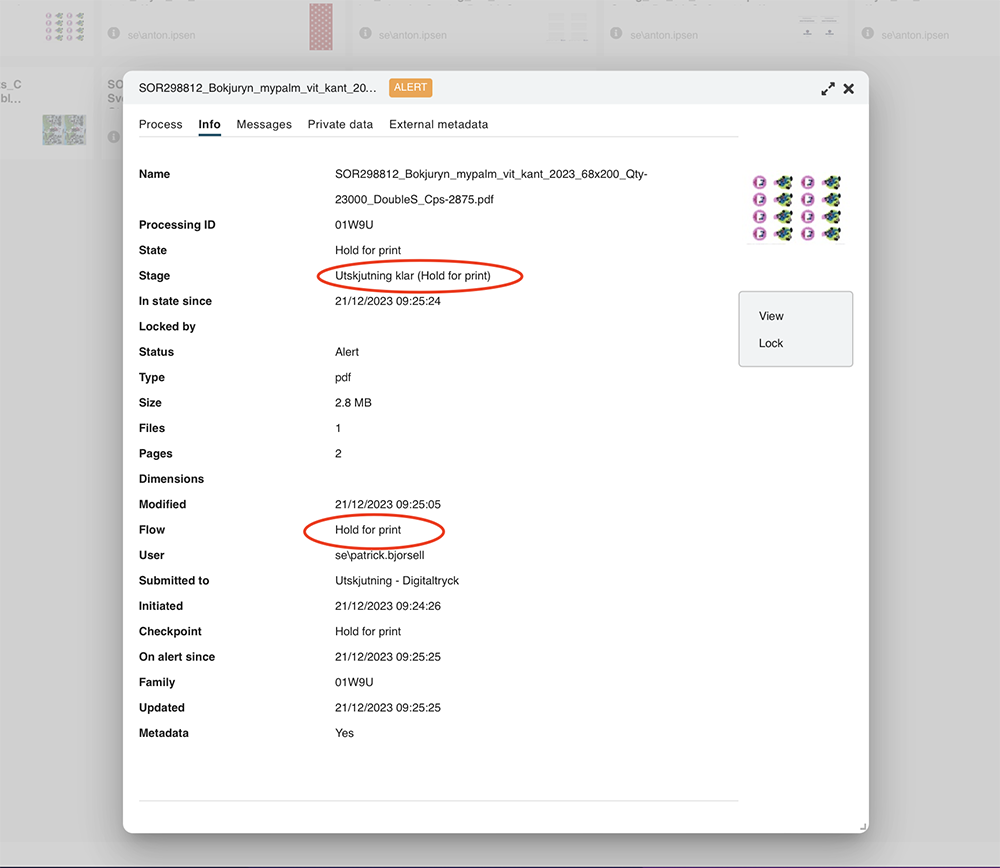Select the Info tab

coord(209,125)
